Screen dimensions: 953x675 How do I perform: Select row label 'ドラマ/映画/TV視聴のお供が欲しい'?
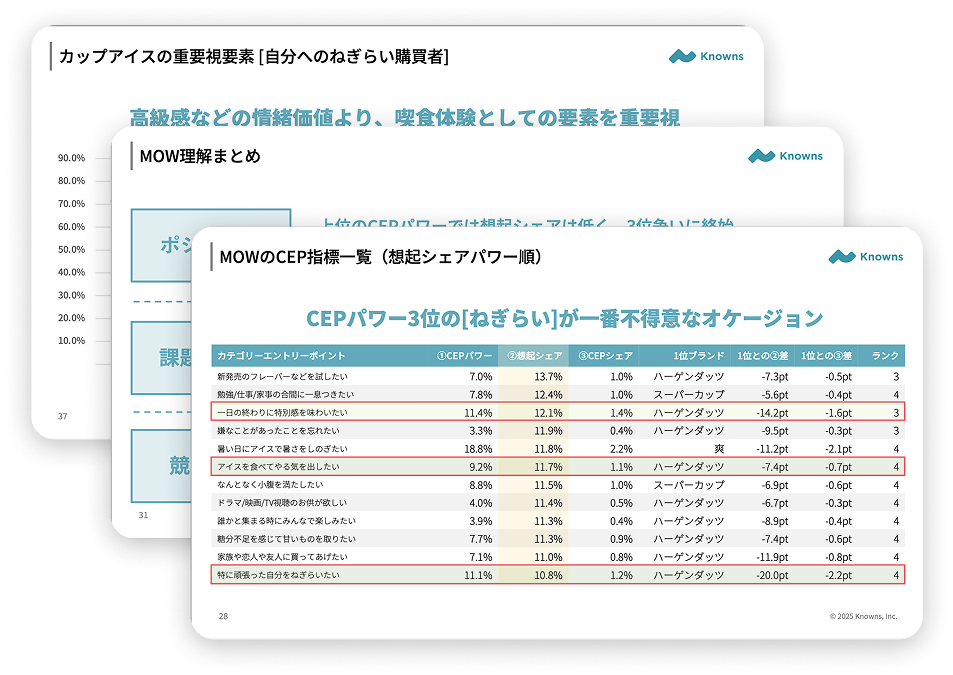tap(282, 503)
